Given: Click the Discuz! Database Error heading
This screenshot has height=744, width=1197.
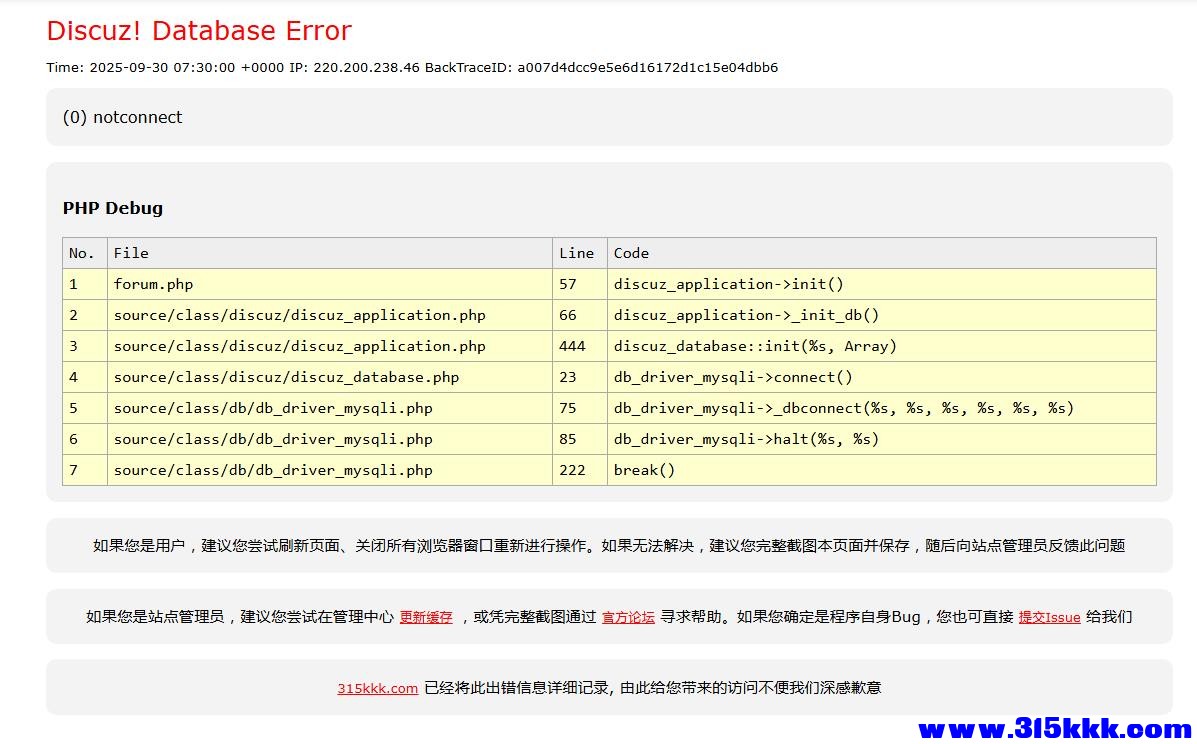Looking at the screenshot, I should tap(199, 31).
